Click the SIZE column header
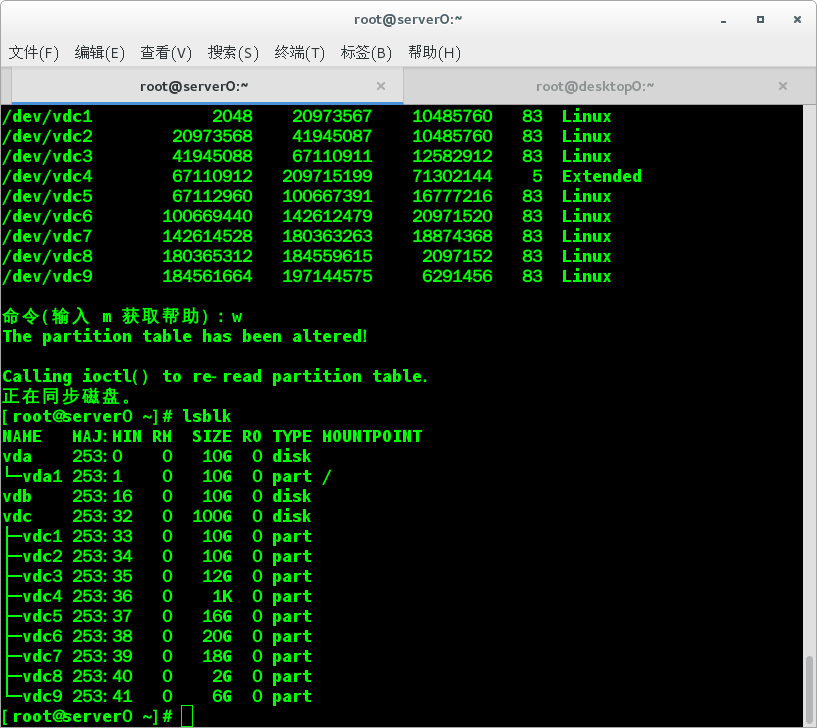Viewport: 817px width, 728px height. tap(212, 436)
